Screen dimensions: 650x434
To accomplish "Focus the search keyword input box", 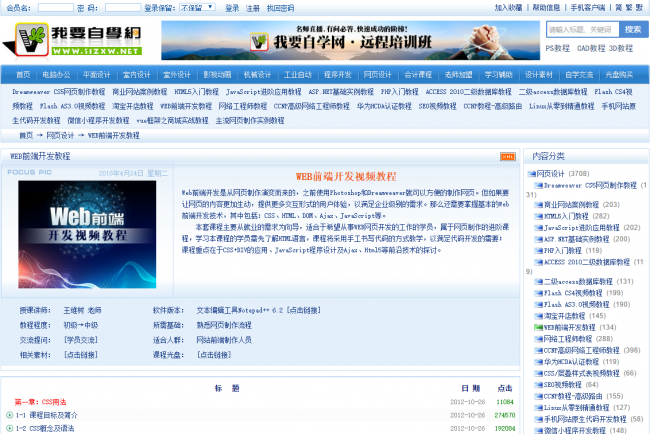I will coord(583,29).
